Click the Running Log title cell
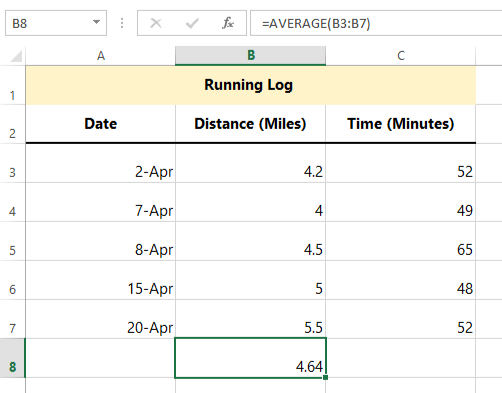Viewport: 502px width, 393px height. [251, 85]
